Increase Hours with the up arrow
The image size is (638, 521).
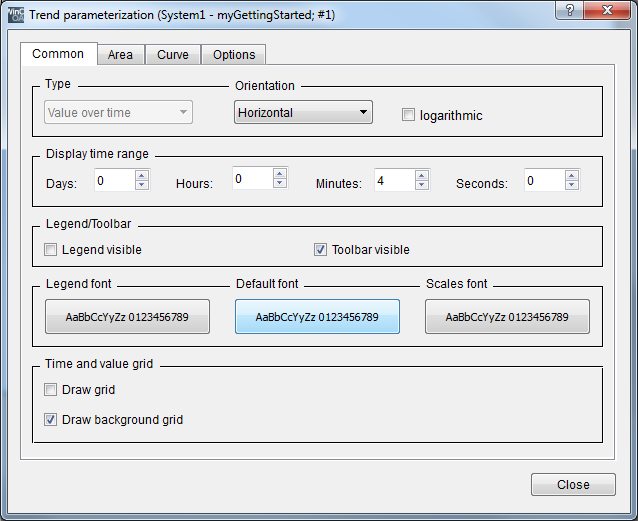(280, 173)
